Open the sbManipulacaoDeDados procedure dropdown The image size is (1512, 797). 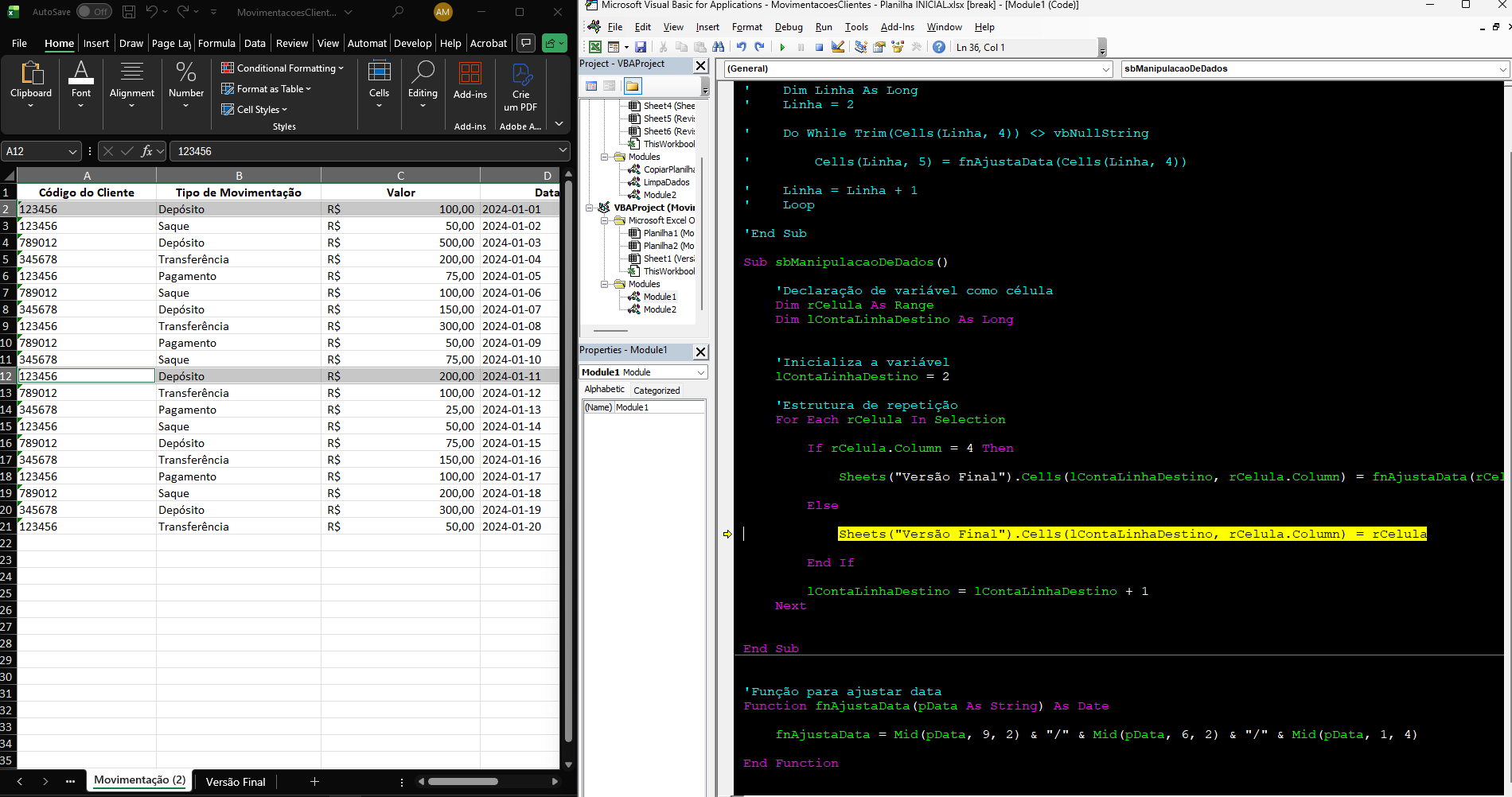point(1502,69)
